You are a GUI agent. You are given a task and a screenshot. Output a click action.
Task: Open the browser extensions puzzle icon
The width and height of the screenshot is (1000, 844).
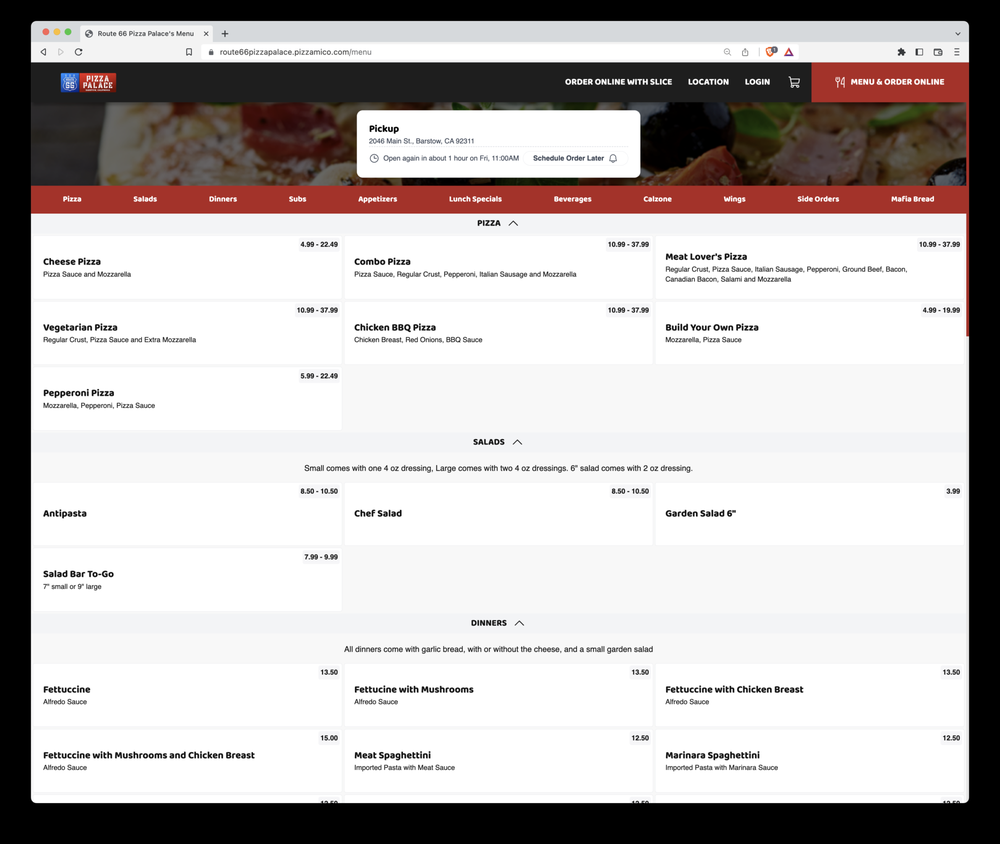901,52
